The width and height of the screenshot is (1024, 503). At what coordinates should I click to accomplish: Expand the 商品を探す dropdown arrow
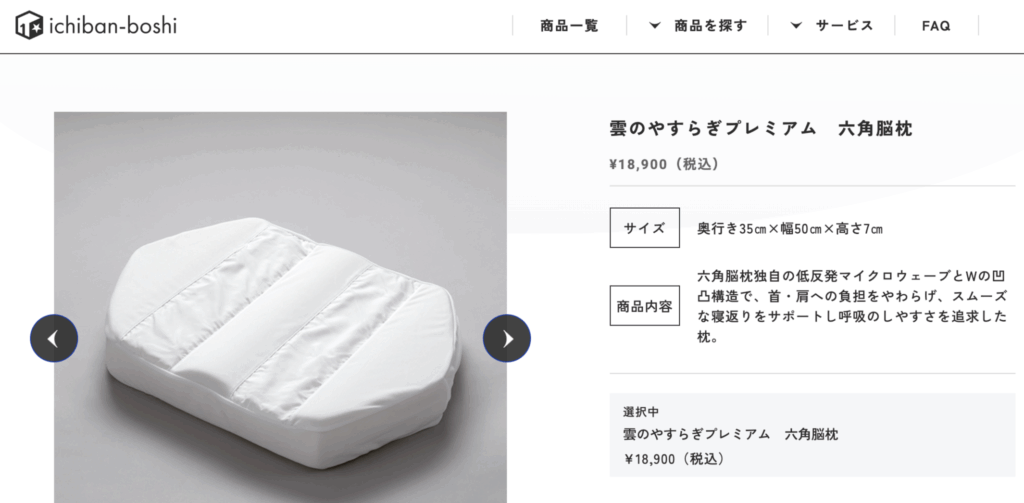coord(654,26)
